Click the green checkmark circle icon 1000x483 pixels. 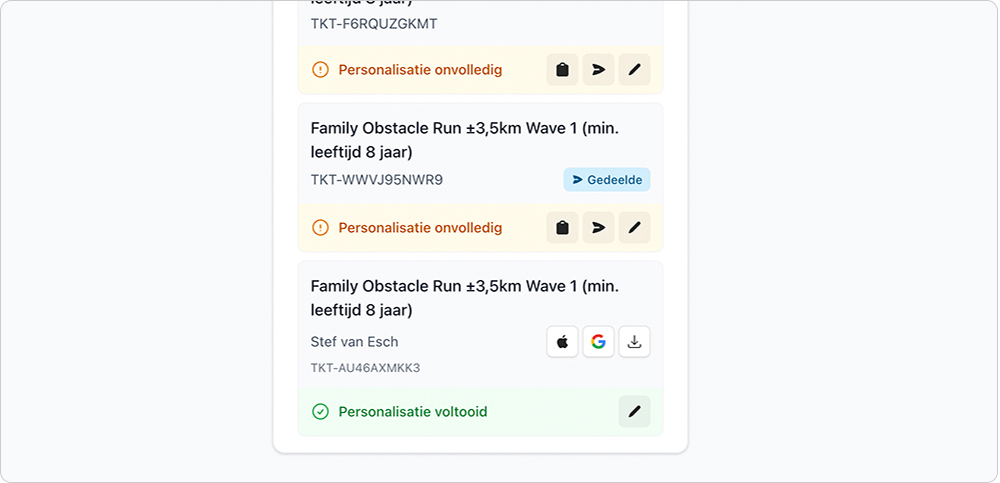point(320,412)
